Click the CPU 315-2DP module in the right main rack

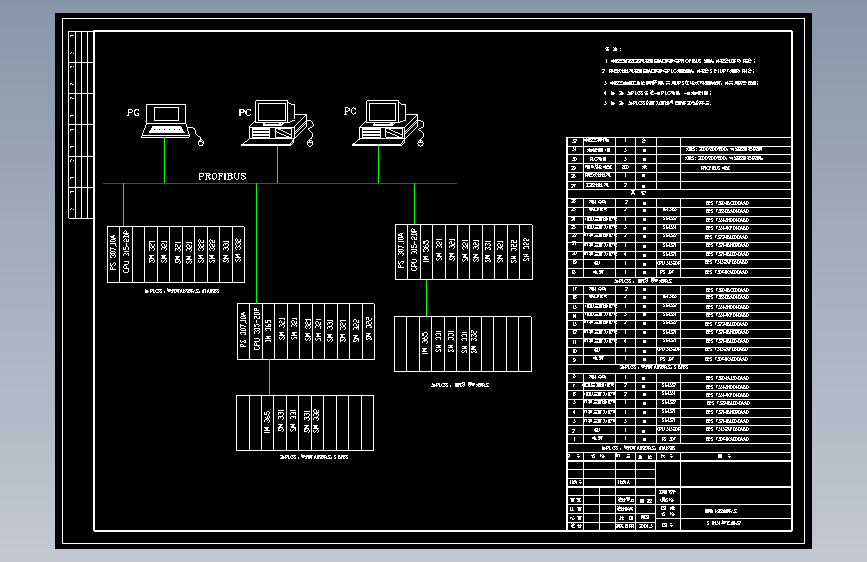pyautogui.click(x=414, y=252)
